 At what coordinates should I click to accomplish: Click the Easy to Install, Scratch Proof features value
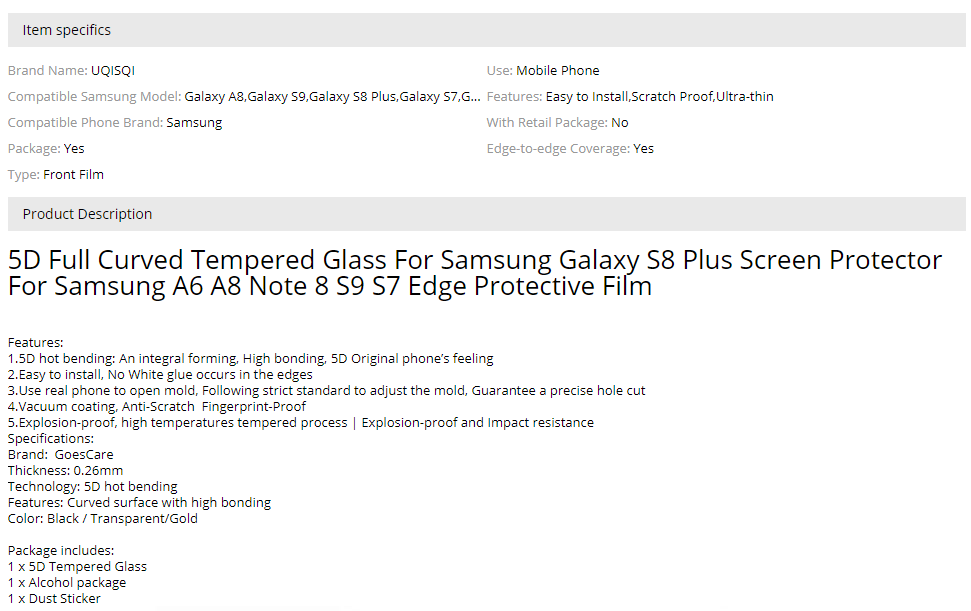659,97
